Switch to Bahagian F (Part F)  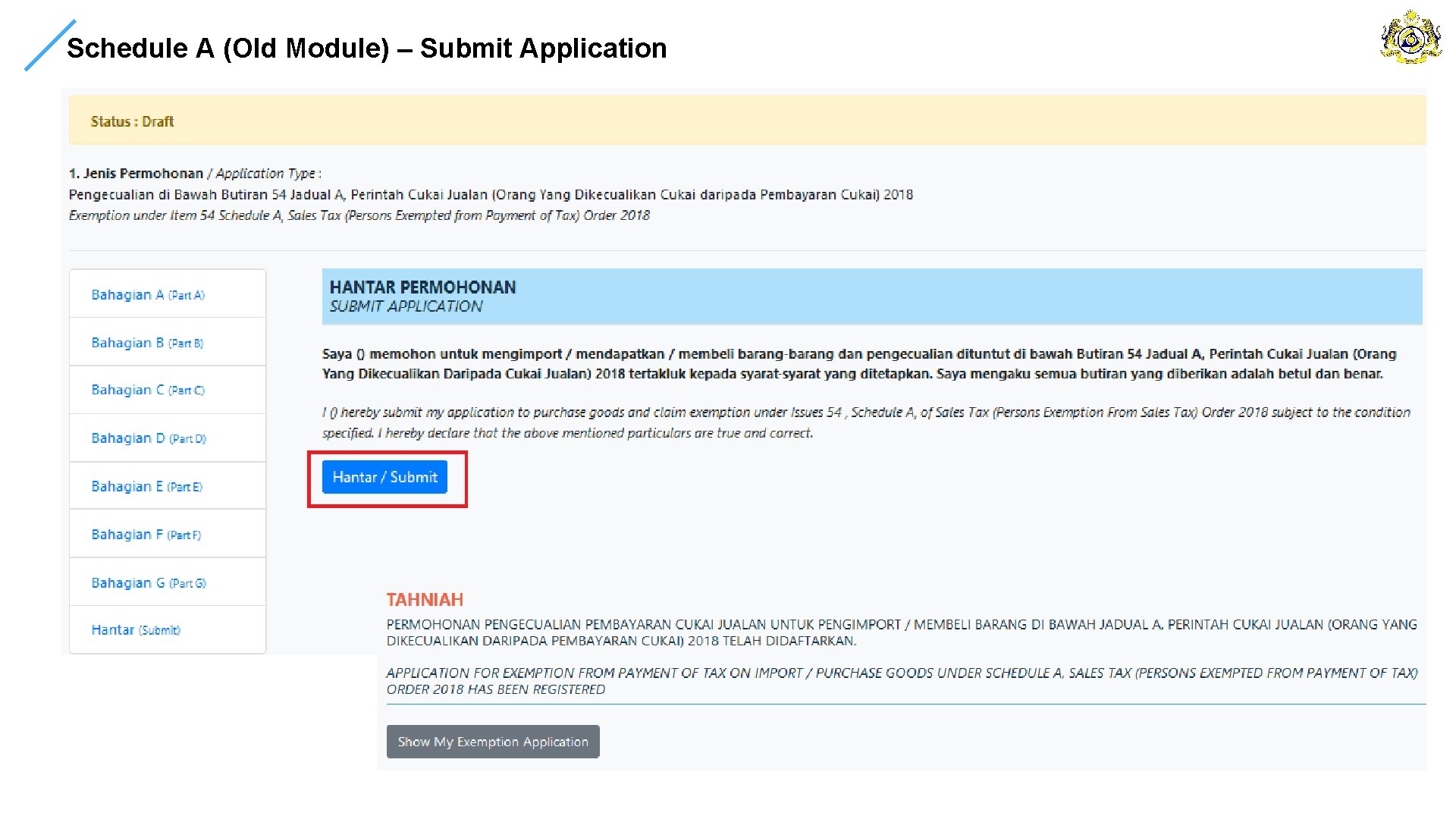[x=146, y=535]
